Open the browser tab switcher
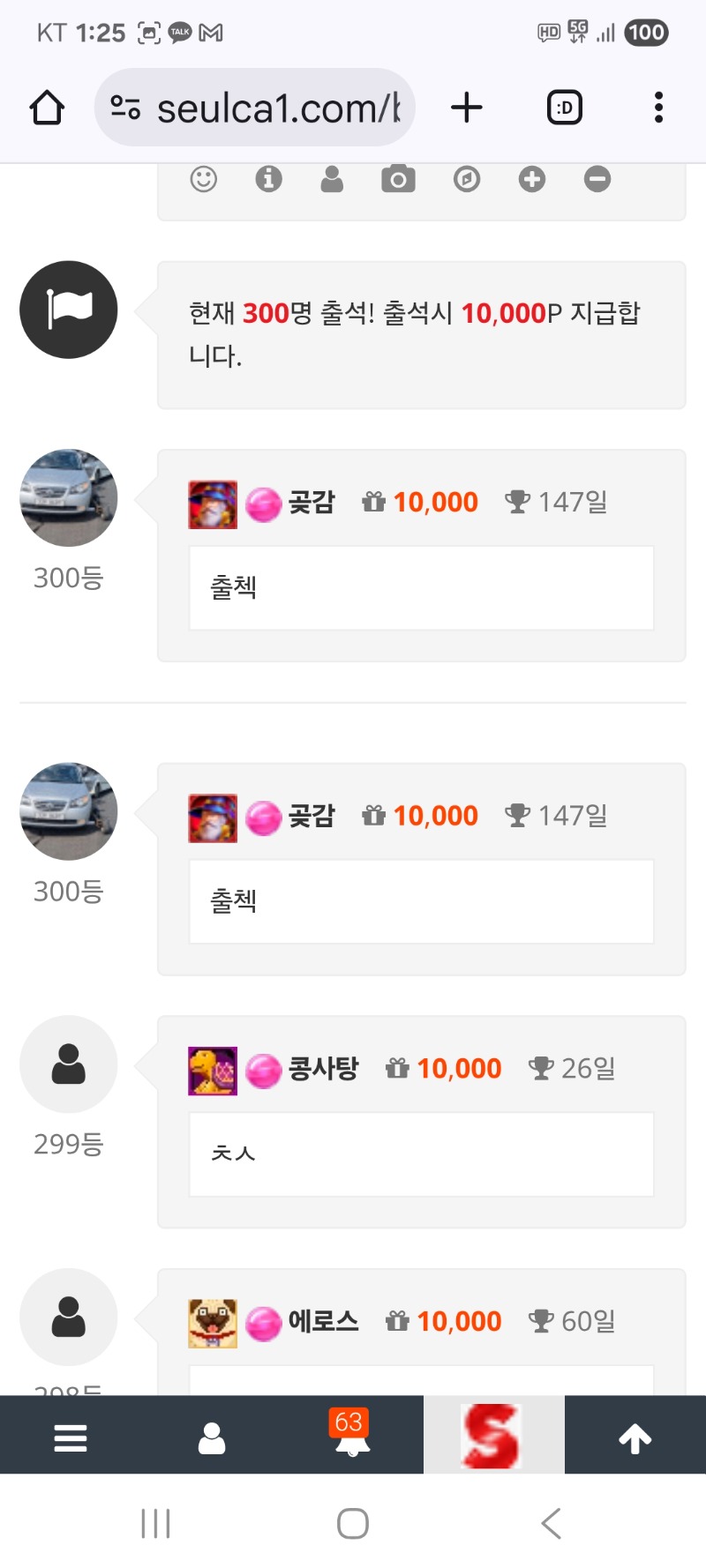Viewport: 706px width, 1568px height. pyautogui.click(x=565, y=108)
